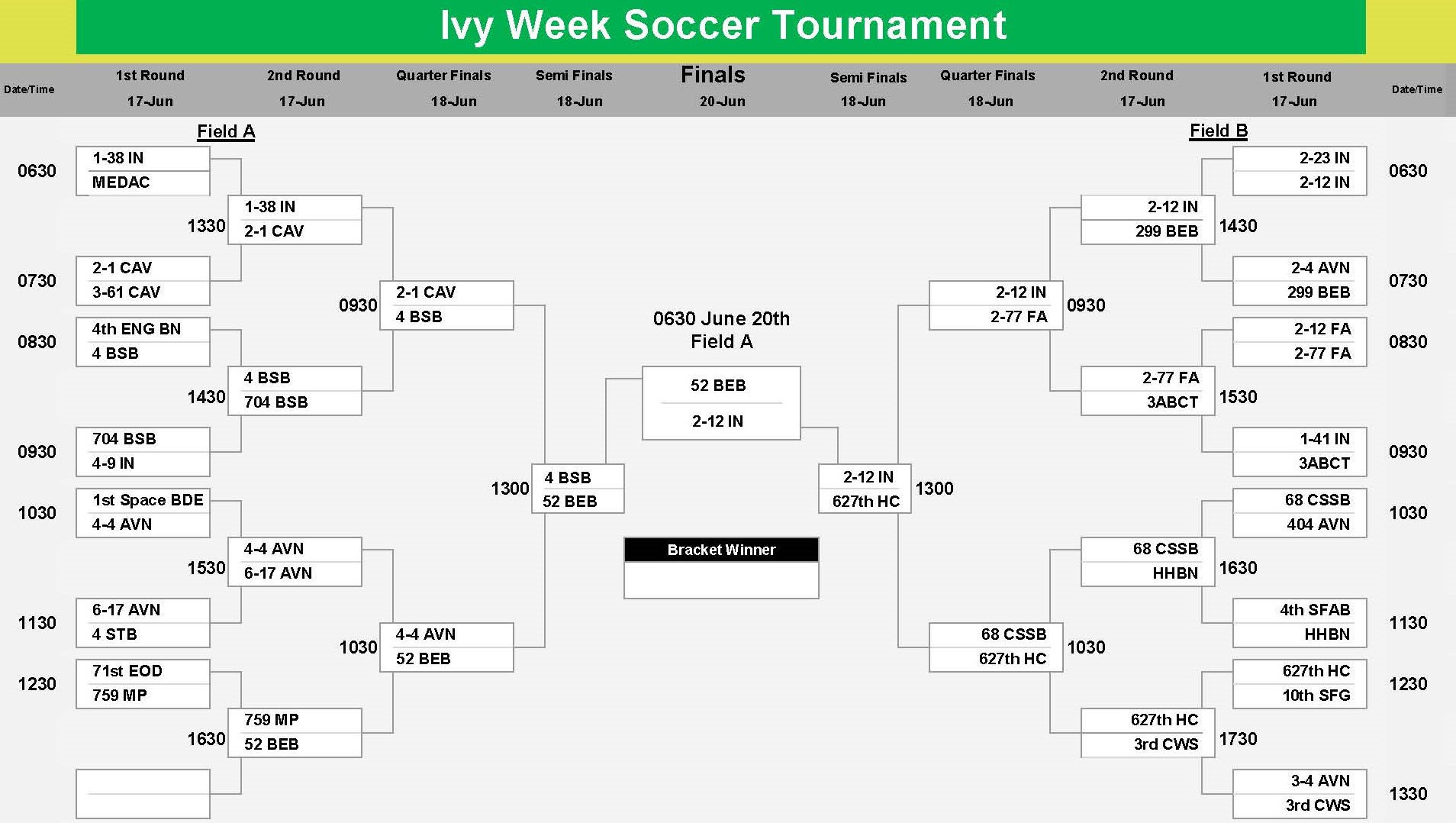This screenshot has width=1456, height=823.
Task: Click the Finals column header
Action: 713,75
